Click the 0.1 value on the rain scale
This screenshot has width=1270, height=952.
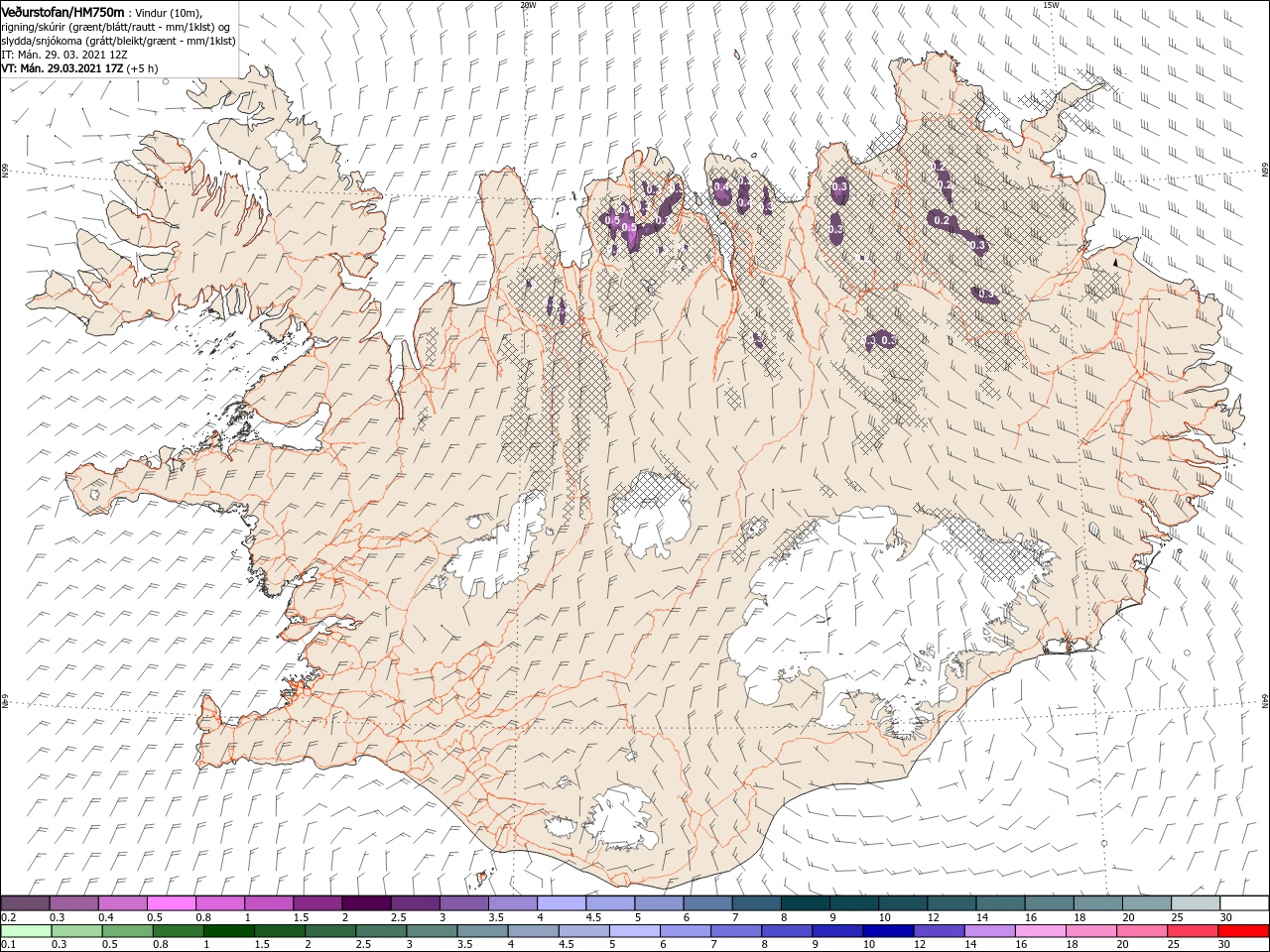tap(8, 945)
